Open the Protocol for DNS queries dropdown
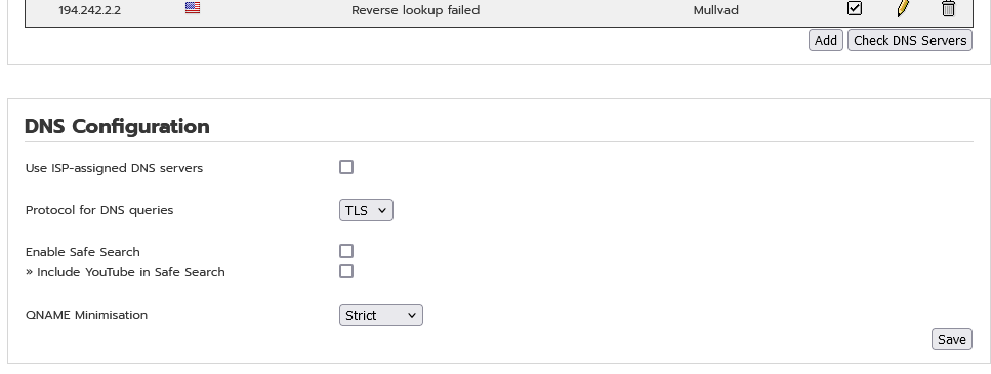This screenshot has height=374, width=991. [x=366, y=210]
